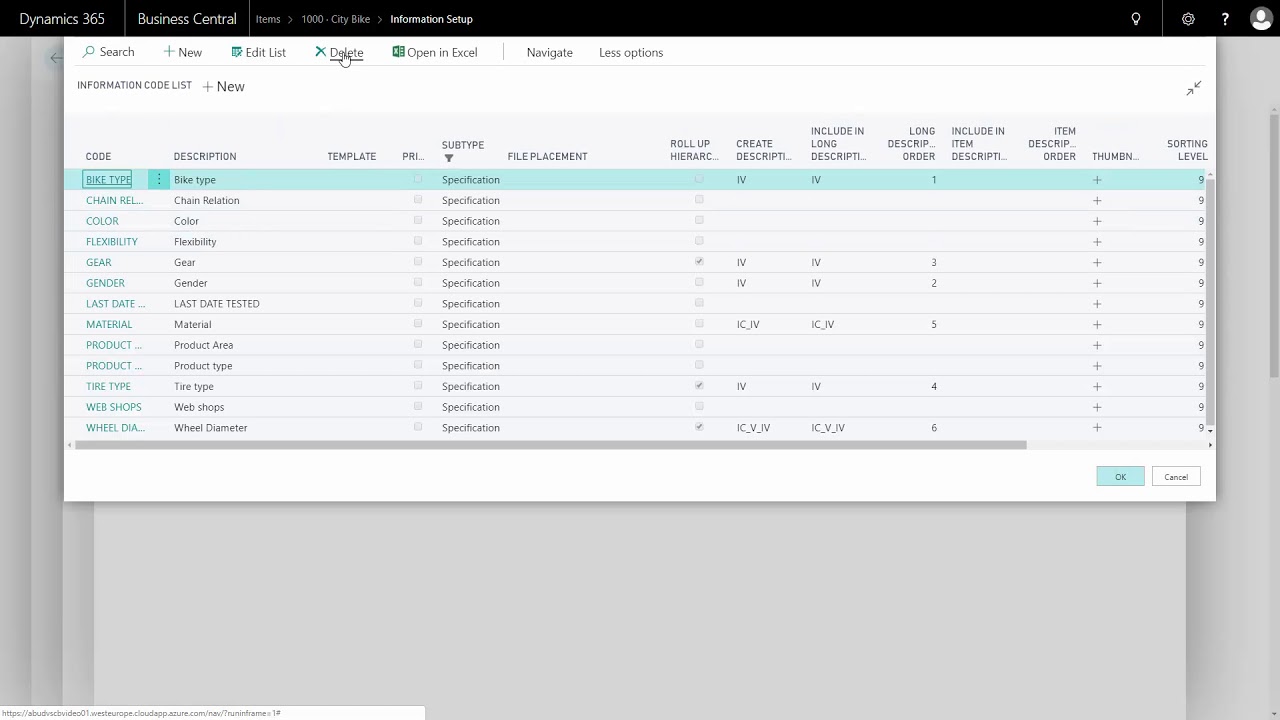Click the OK button
The image size is (1280, 720).
pos(1120,477)
